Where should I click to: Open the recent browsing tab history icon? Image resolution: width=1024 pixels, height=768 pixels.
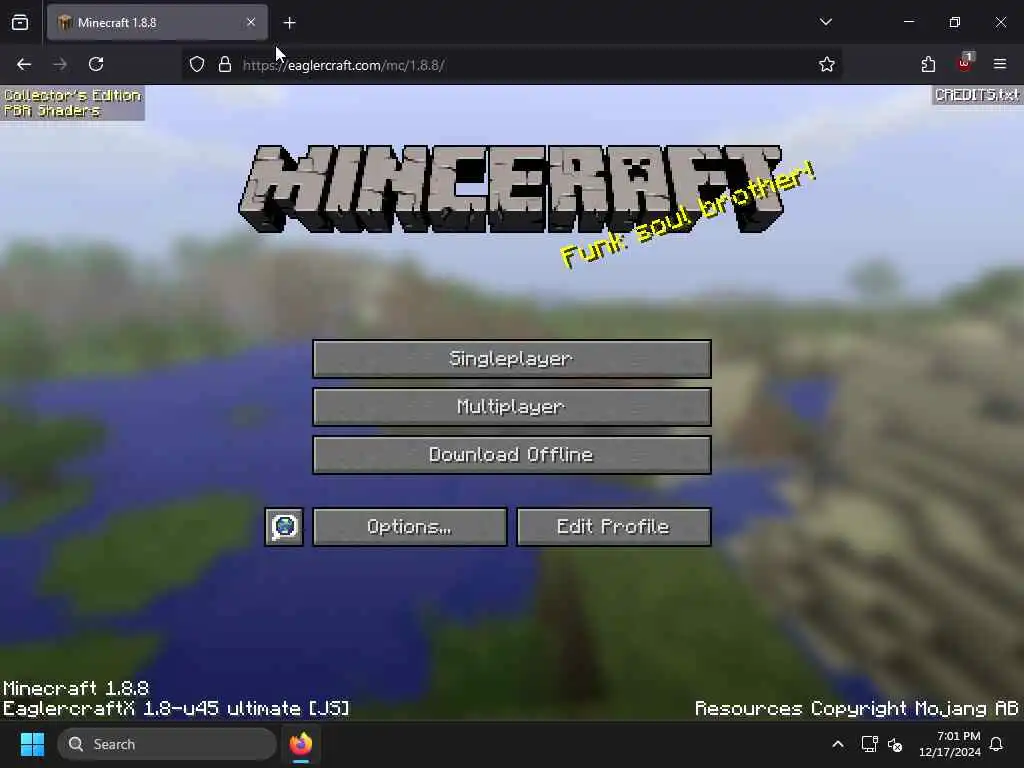pyautogui.click(x=20, y=23)
